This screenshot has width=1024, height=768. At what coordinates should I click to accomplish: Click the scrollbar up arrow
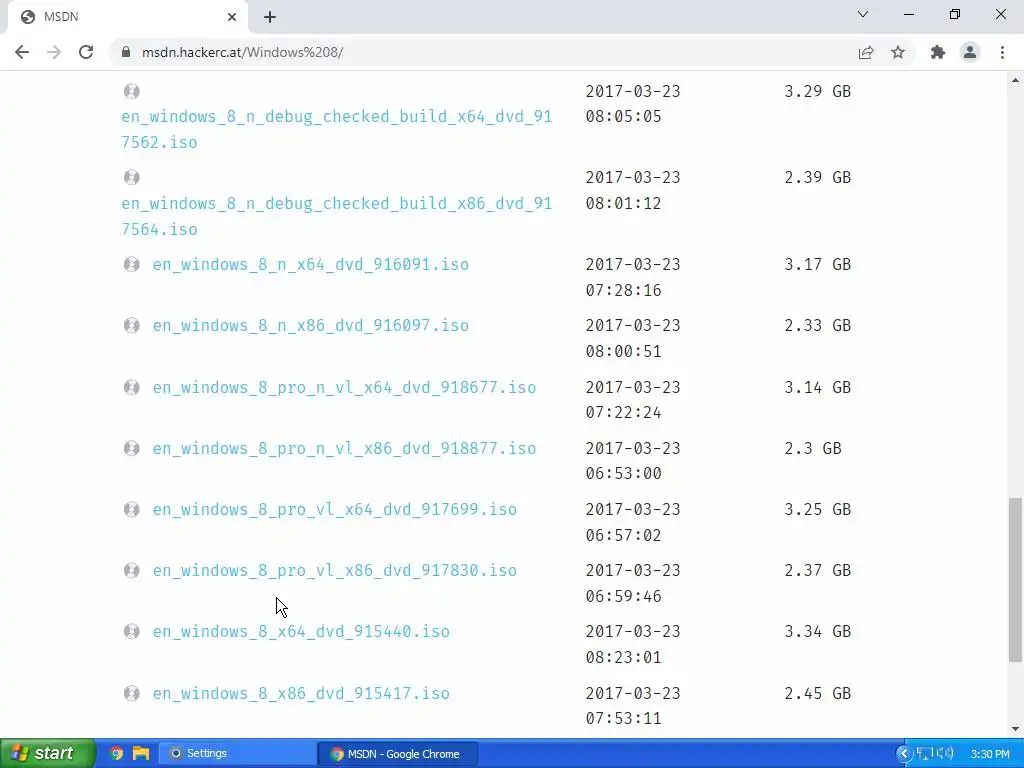1015,80
